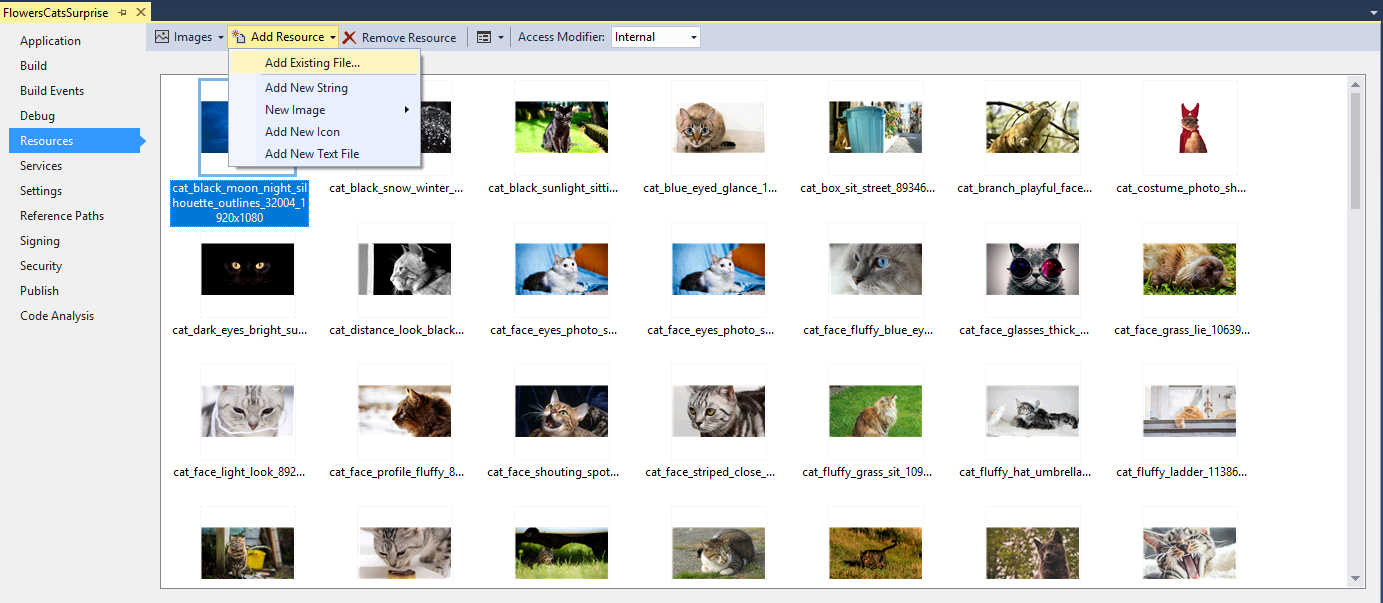The image size is (1383, 603).
Task: Open the Application settings page
Action: pos(50,41)
